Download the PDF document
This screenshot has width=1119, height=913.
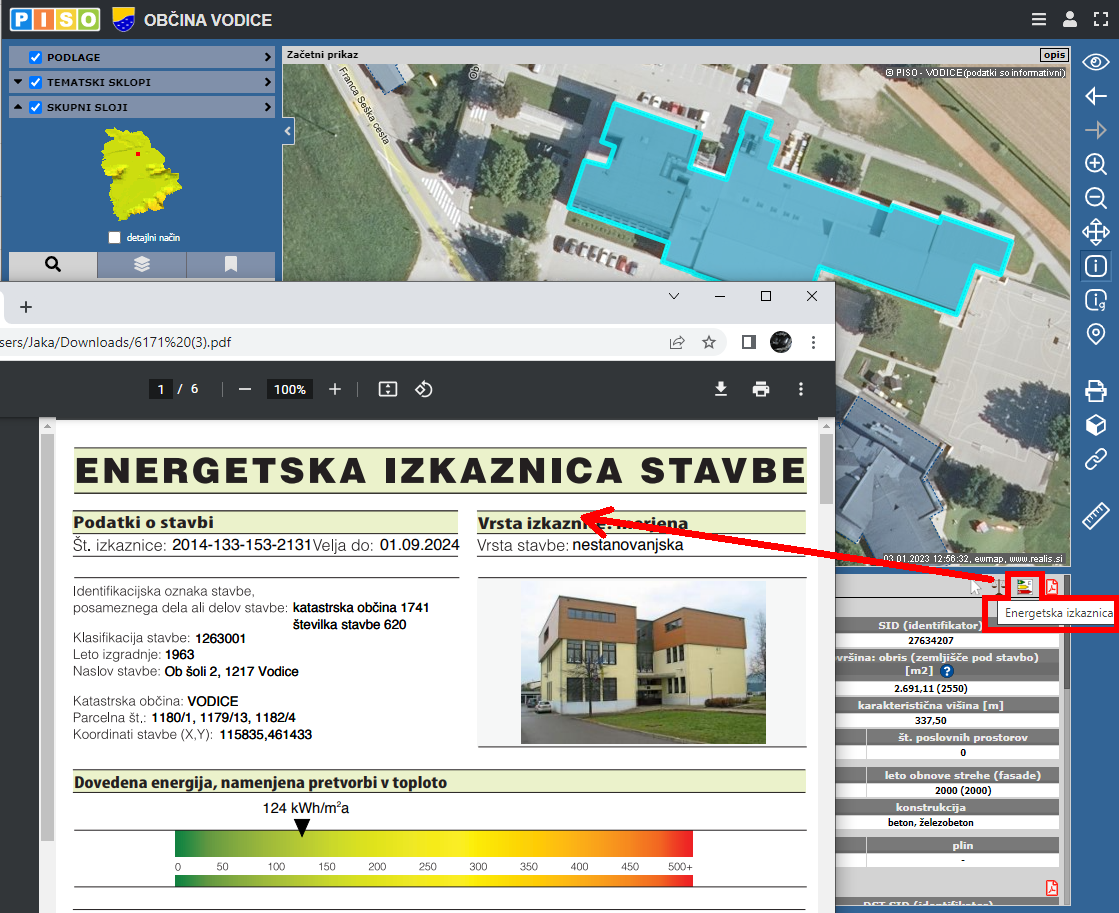pos(721,389)
